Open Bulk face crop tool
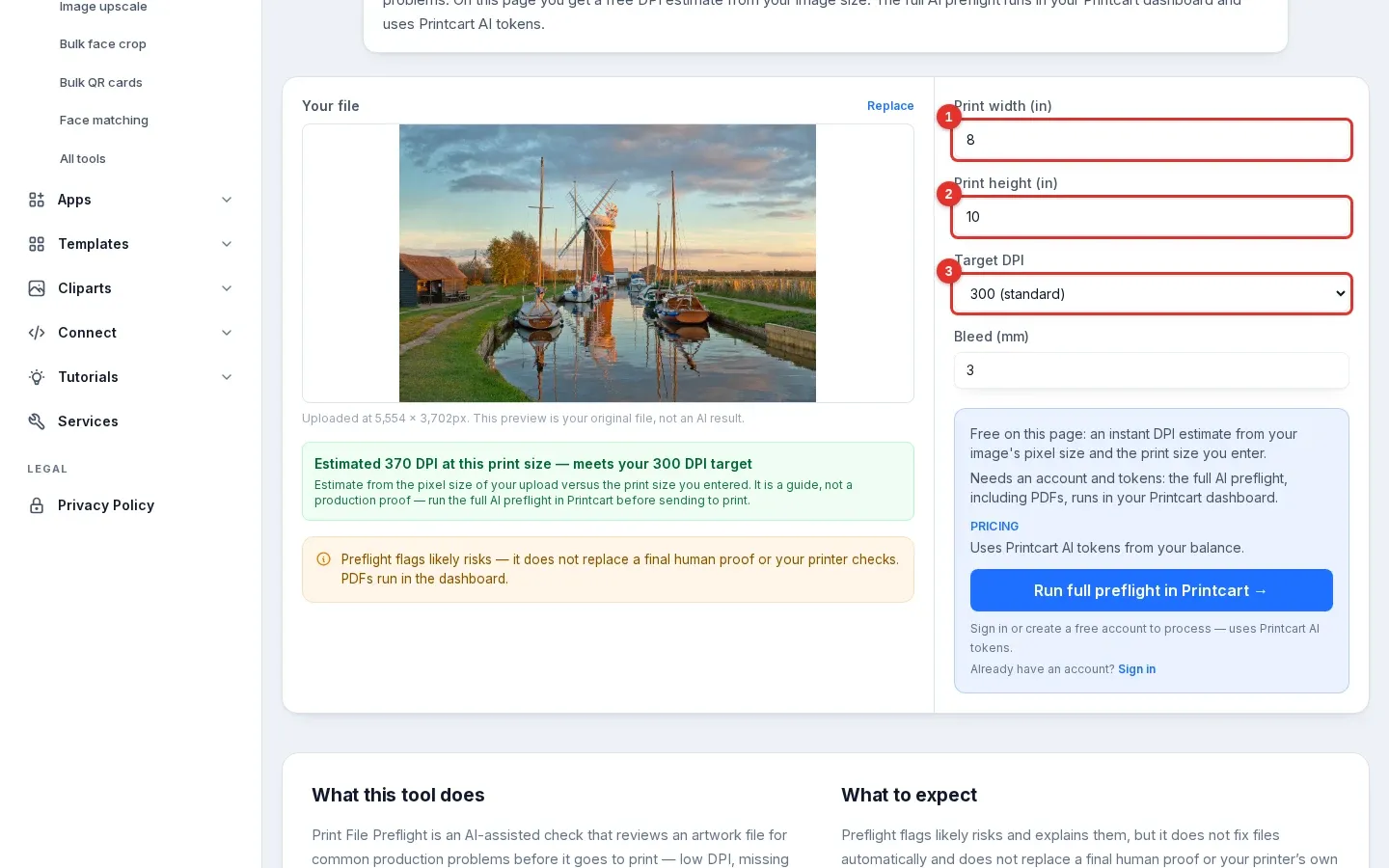This screenshot has height=868, width=1389. tap(103, 44)
